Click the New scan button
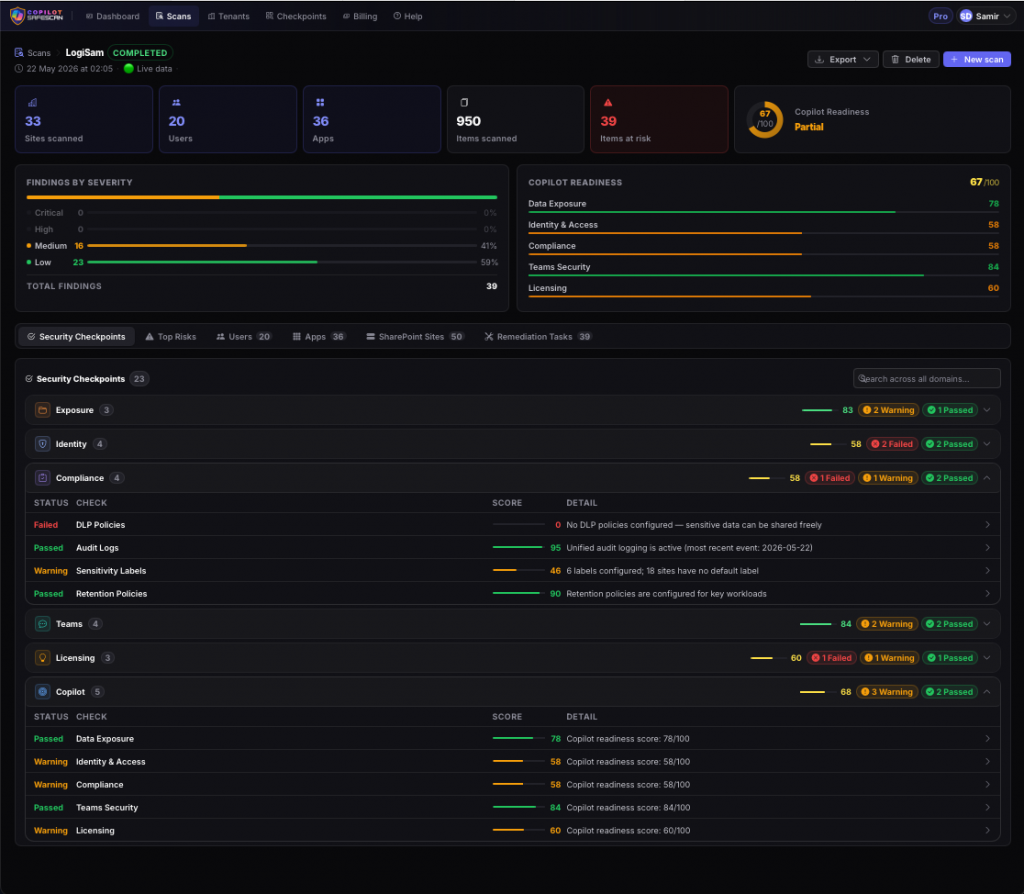1024x894 pixels. (x=977, y=59)
